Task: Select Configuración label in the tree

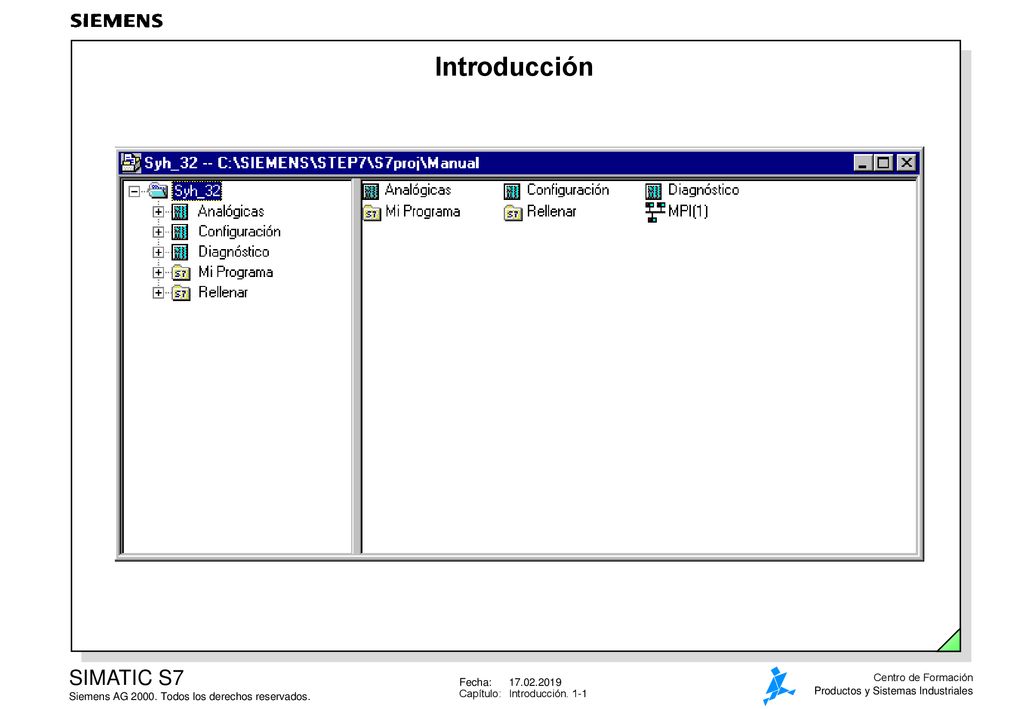Action: [x=239, y=231]
